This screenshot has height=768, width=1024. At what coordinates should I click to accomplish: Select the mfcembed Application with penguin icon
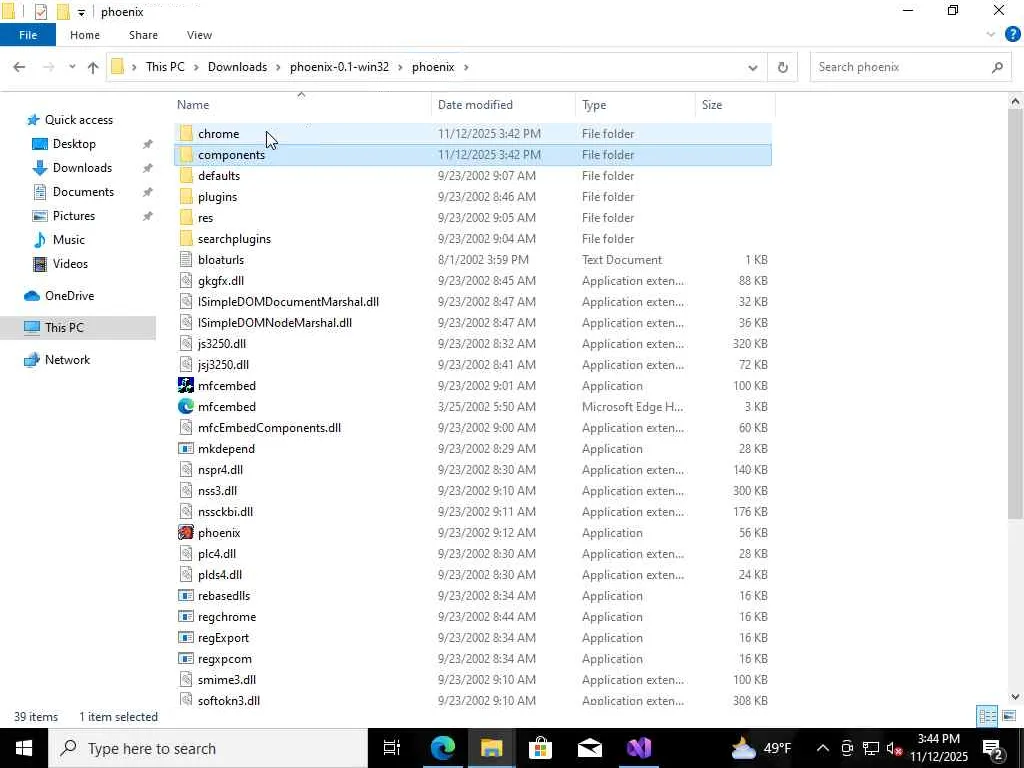186,385
